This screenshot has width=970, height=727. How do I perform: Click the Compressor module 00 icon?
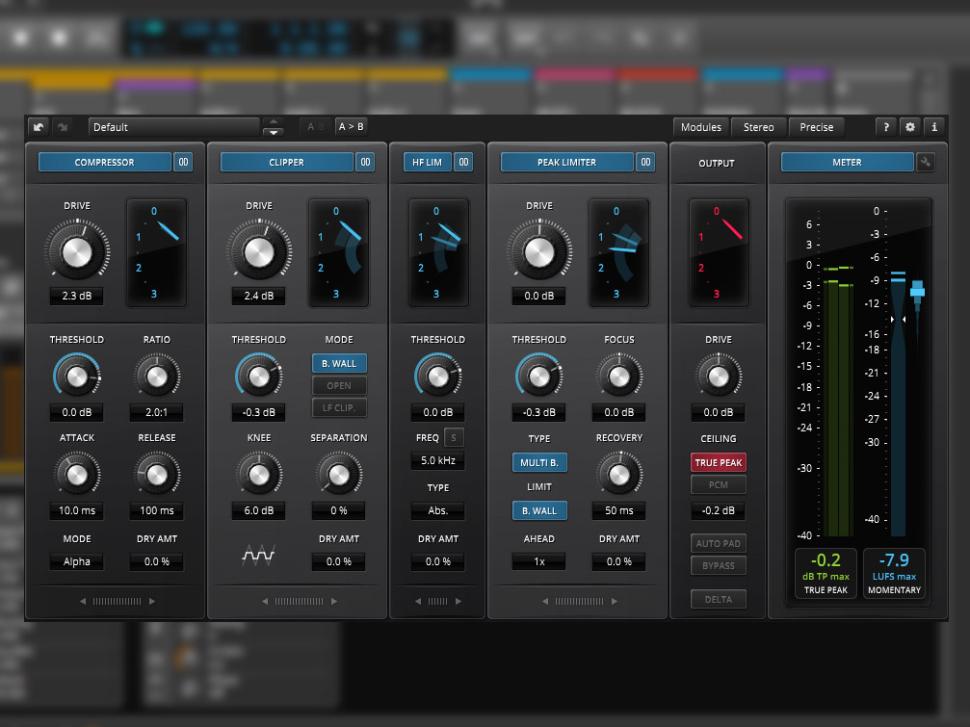[183, 162]
